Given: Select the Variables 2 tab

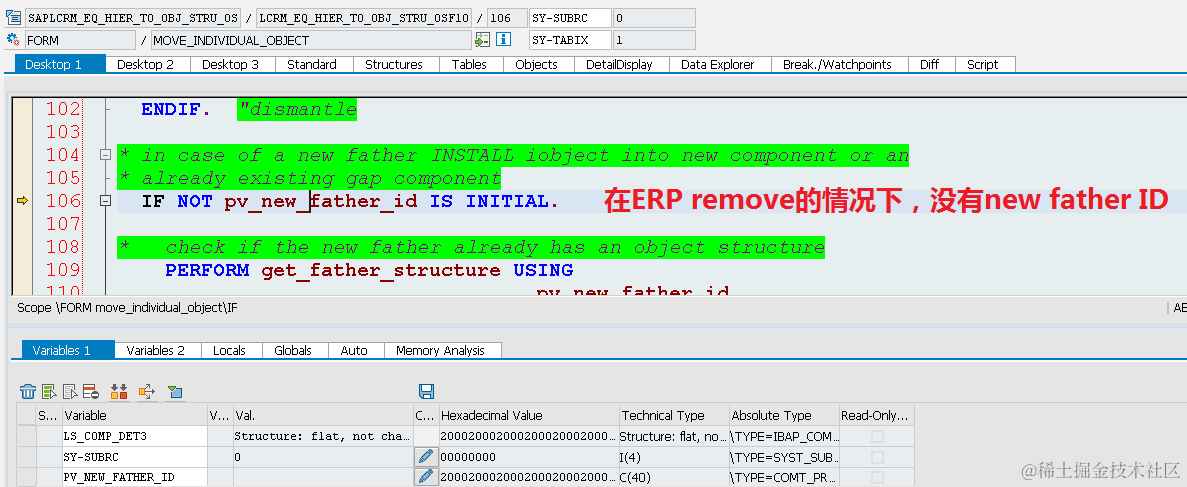Looking at the screenshot, I should click(x=155, y=350).
